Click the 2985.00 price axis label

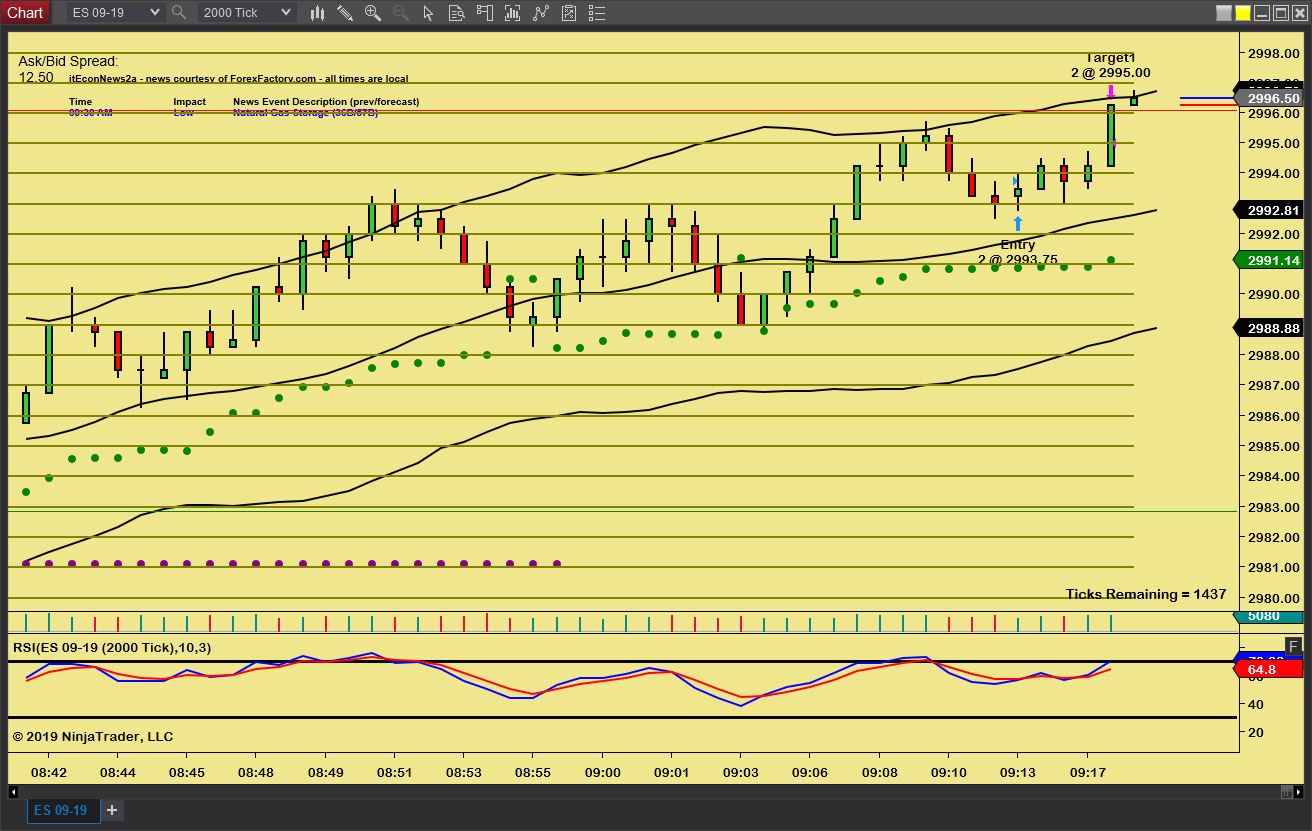1274,446
